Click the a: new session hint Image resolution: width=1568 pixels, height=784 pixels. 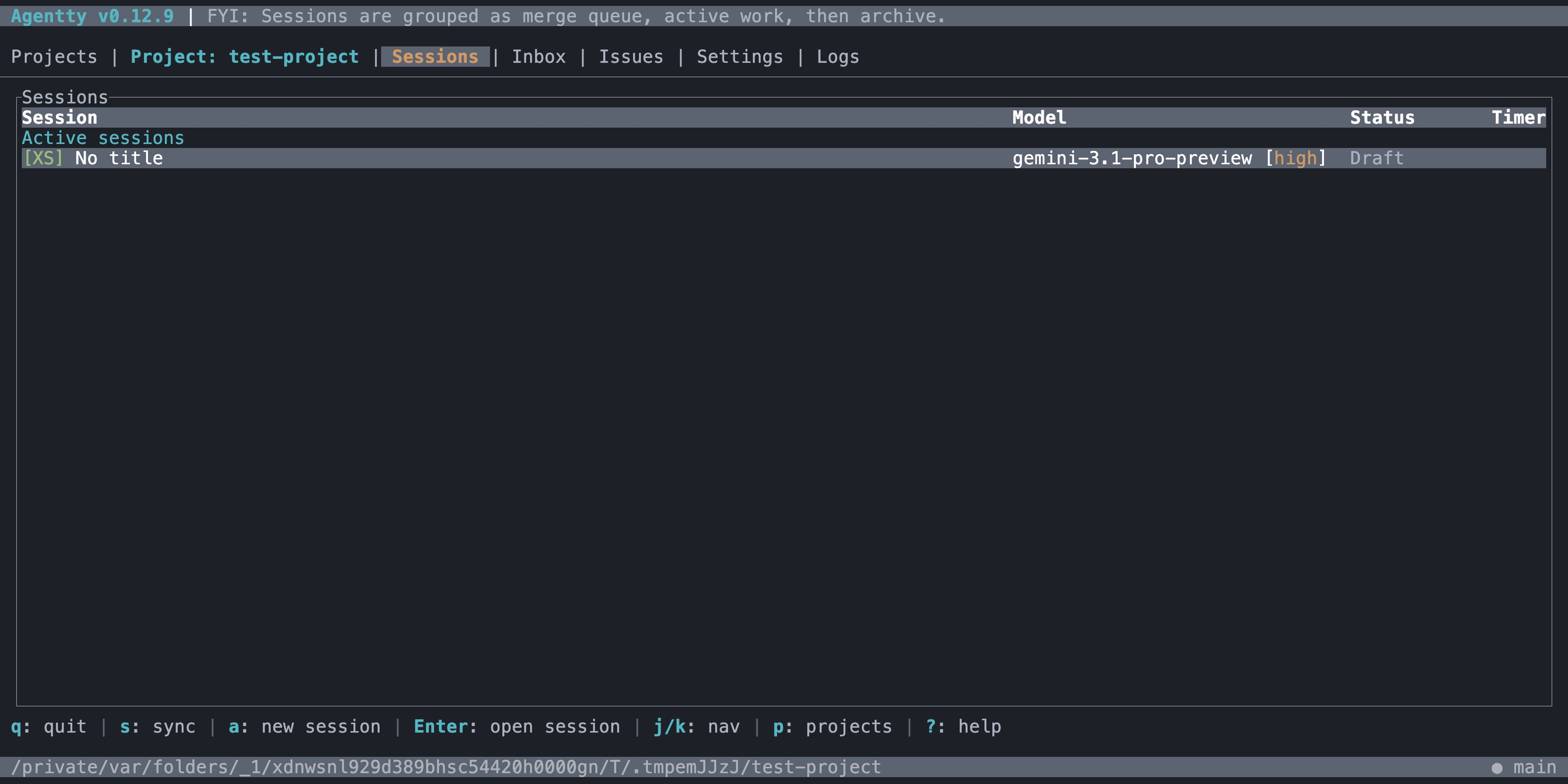click(x=304, y=727)
